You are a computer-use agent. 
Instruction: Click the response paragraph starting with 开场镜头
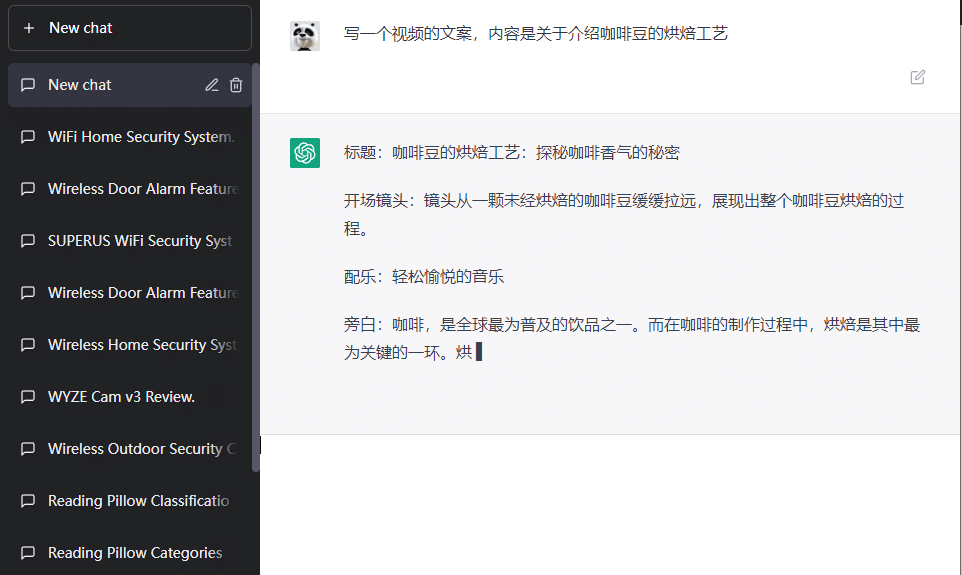click(x=624, y=215)
